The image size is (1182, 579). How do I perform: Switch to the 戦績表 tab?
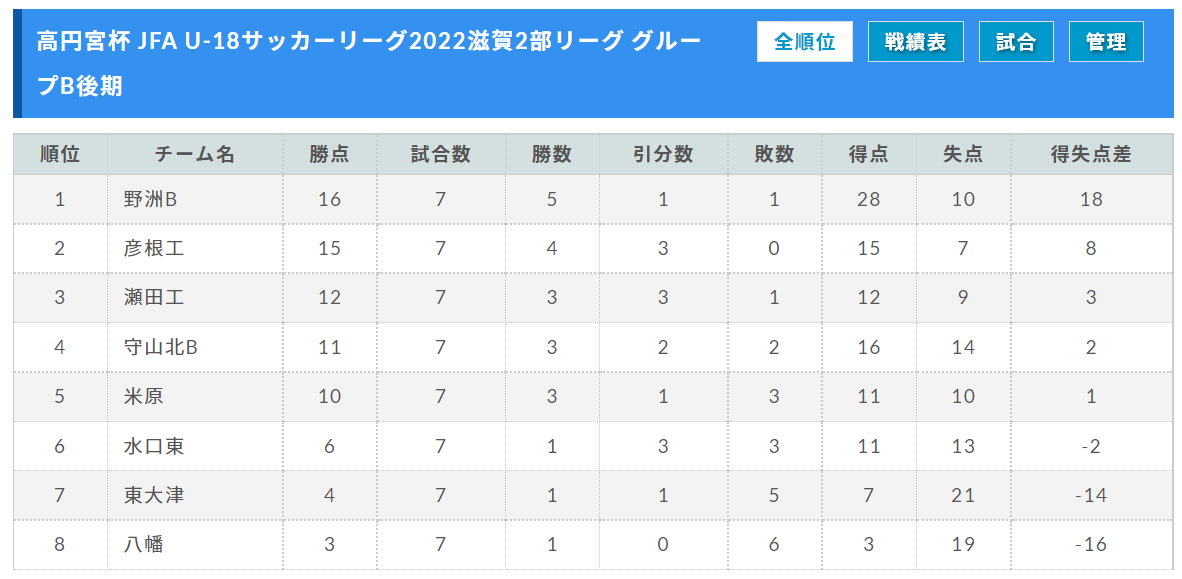click(x=915, y=41)
